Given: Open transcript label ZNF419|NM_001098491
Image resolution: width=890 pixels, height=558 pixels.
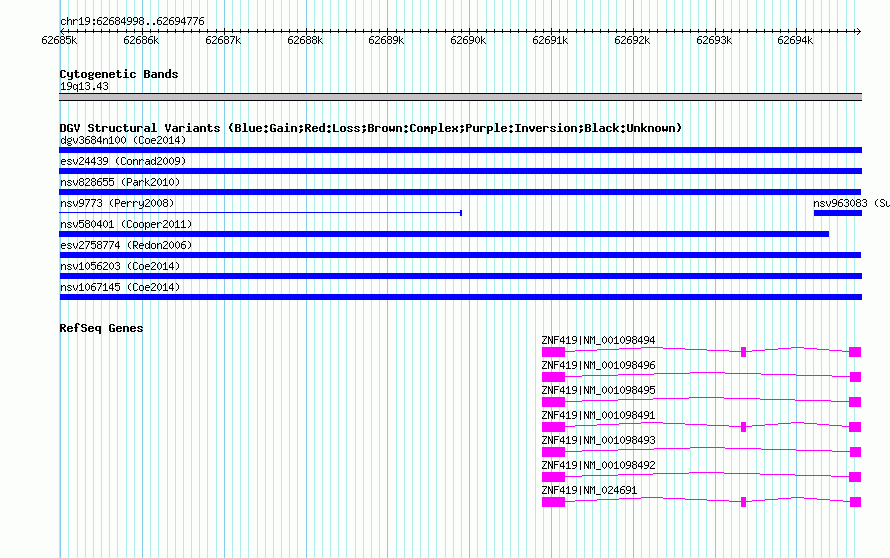Looking at the screenshot, I should (598, 416).
